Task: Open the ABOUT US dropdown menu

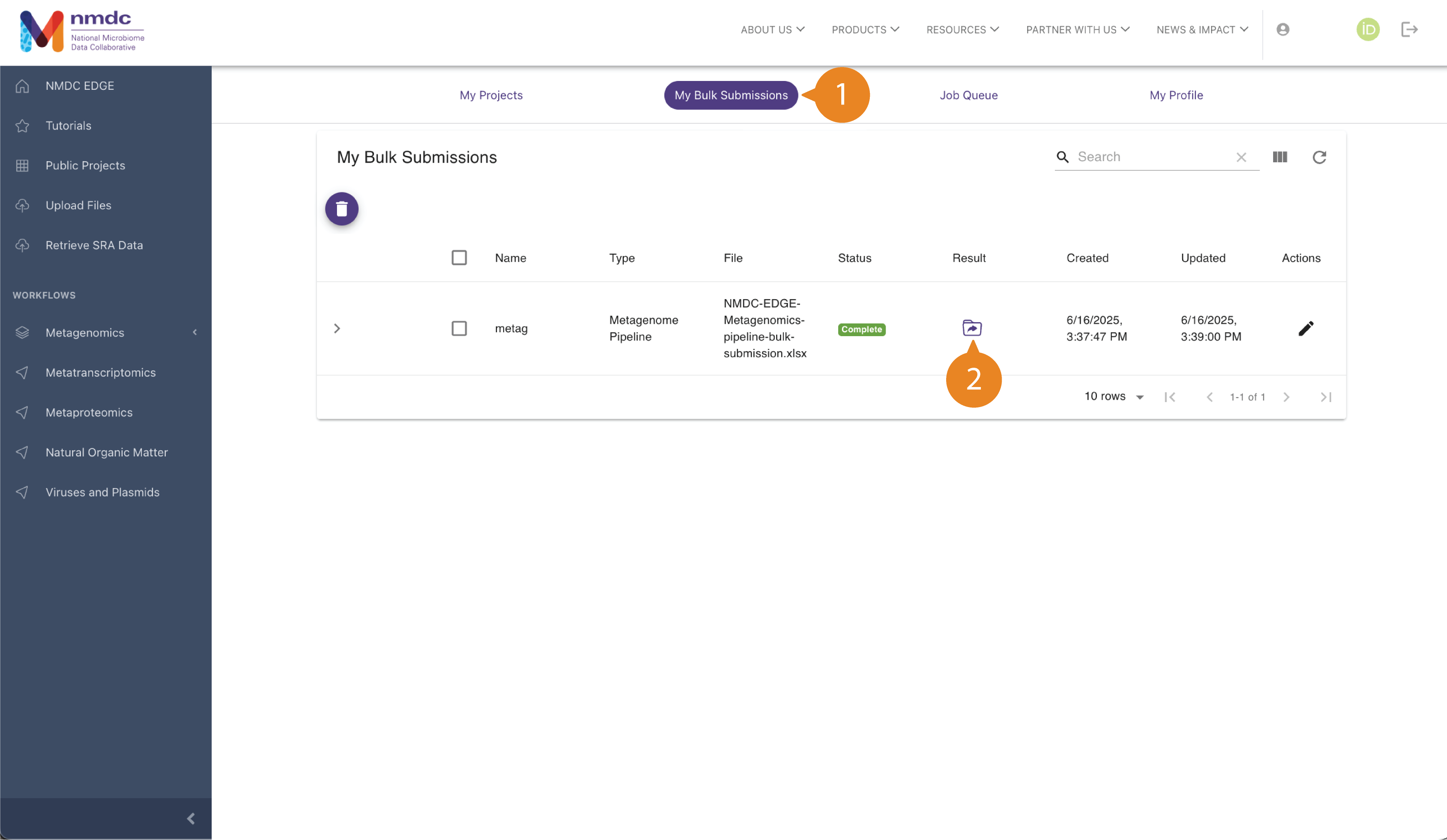Action: click(772, 30)
